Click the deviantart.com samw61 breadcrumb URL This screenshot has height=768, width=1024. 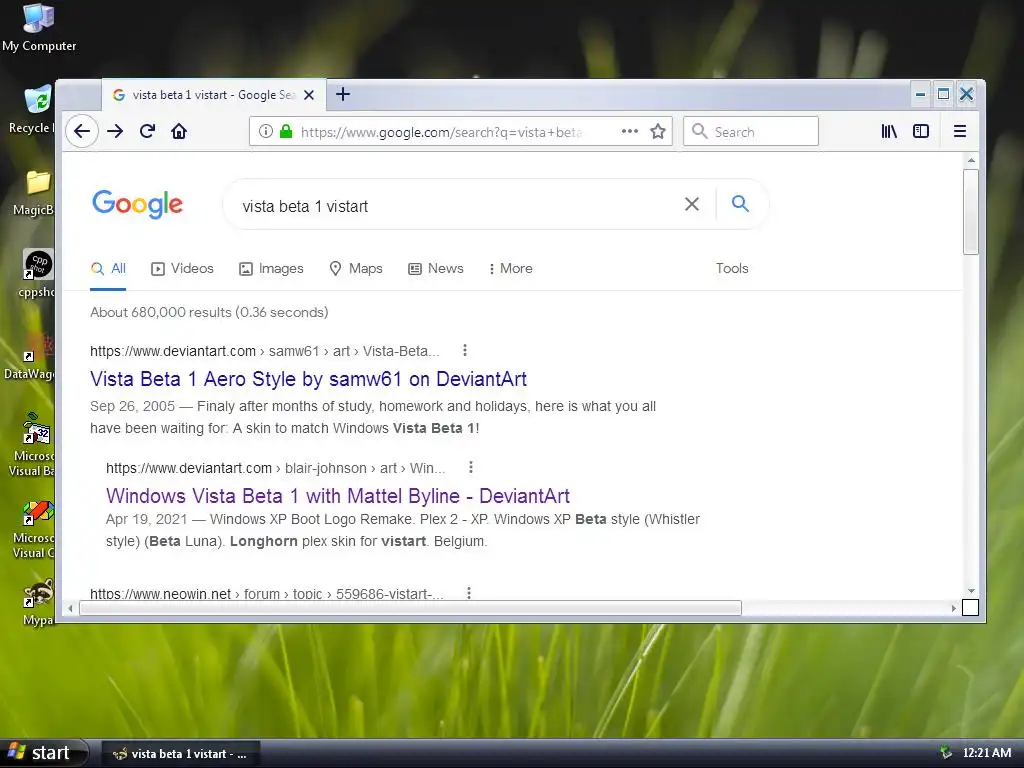point(264,351)
